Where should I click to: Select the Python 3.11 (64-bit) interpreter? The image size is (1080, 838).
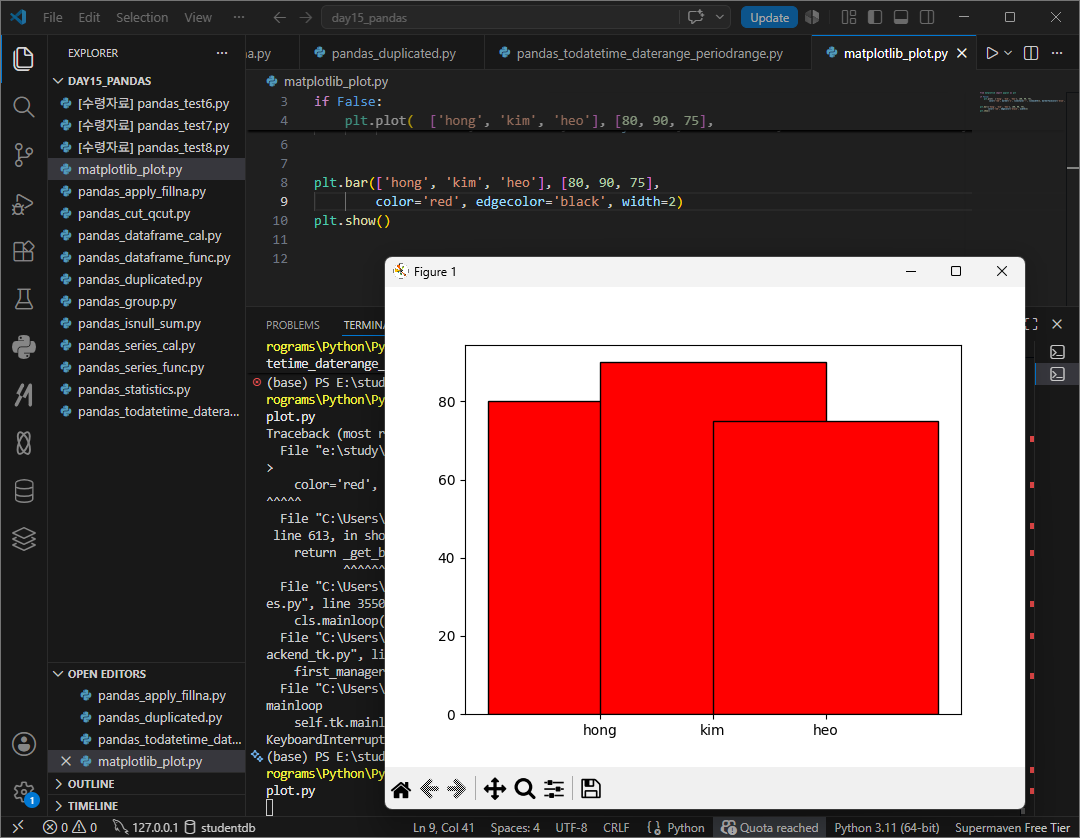coord(886,827)
